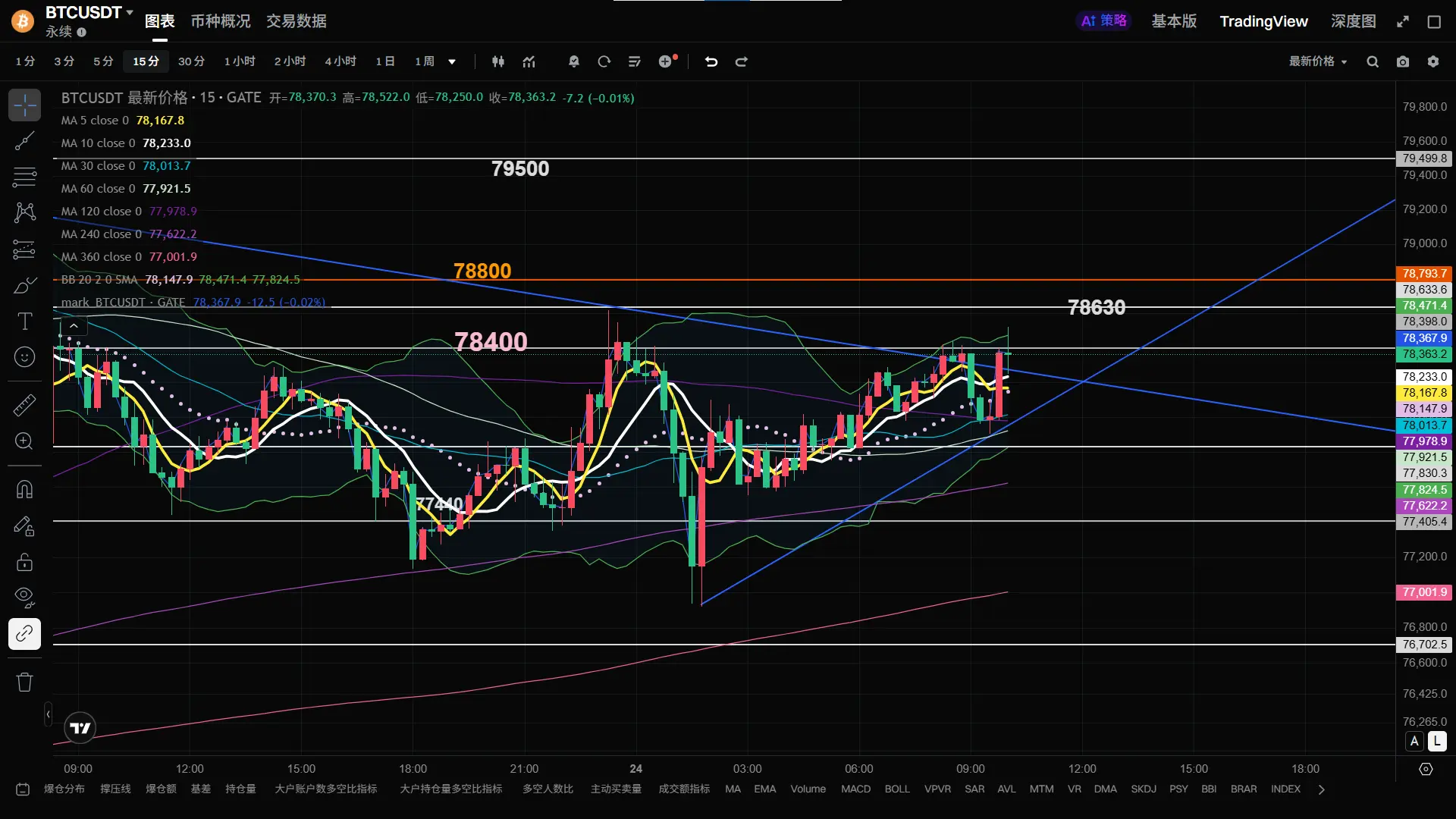Click the AI 策略 button
Screen dimensions: 1456x819
1103,21
